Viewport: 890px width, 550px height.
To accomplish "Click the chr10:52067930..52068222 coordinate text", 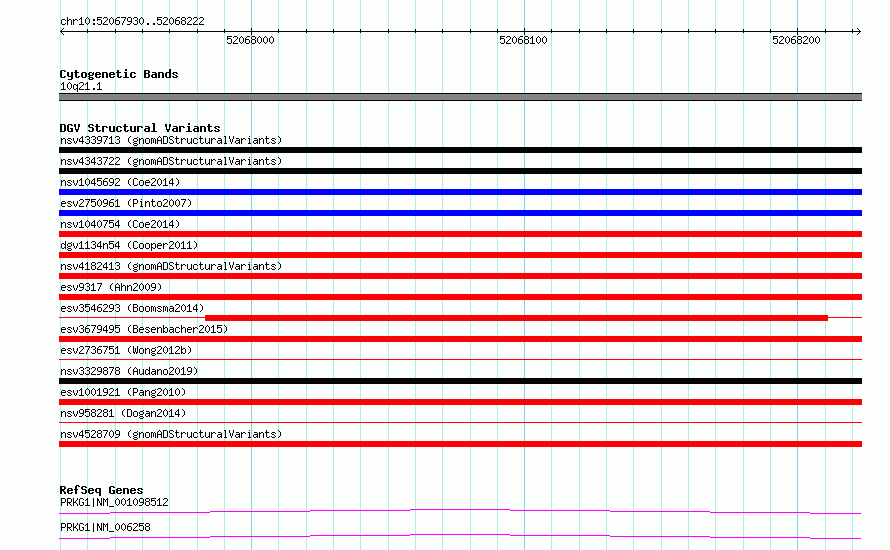I will [132, 21].
